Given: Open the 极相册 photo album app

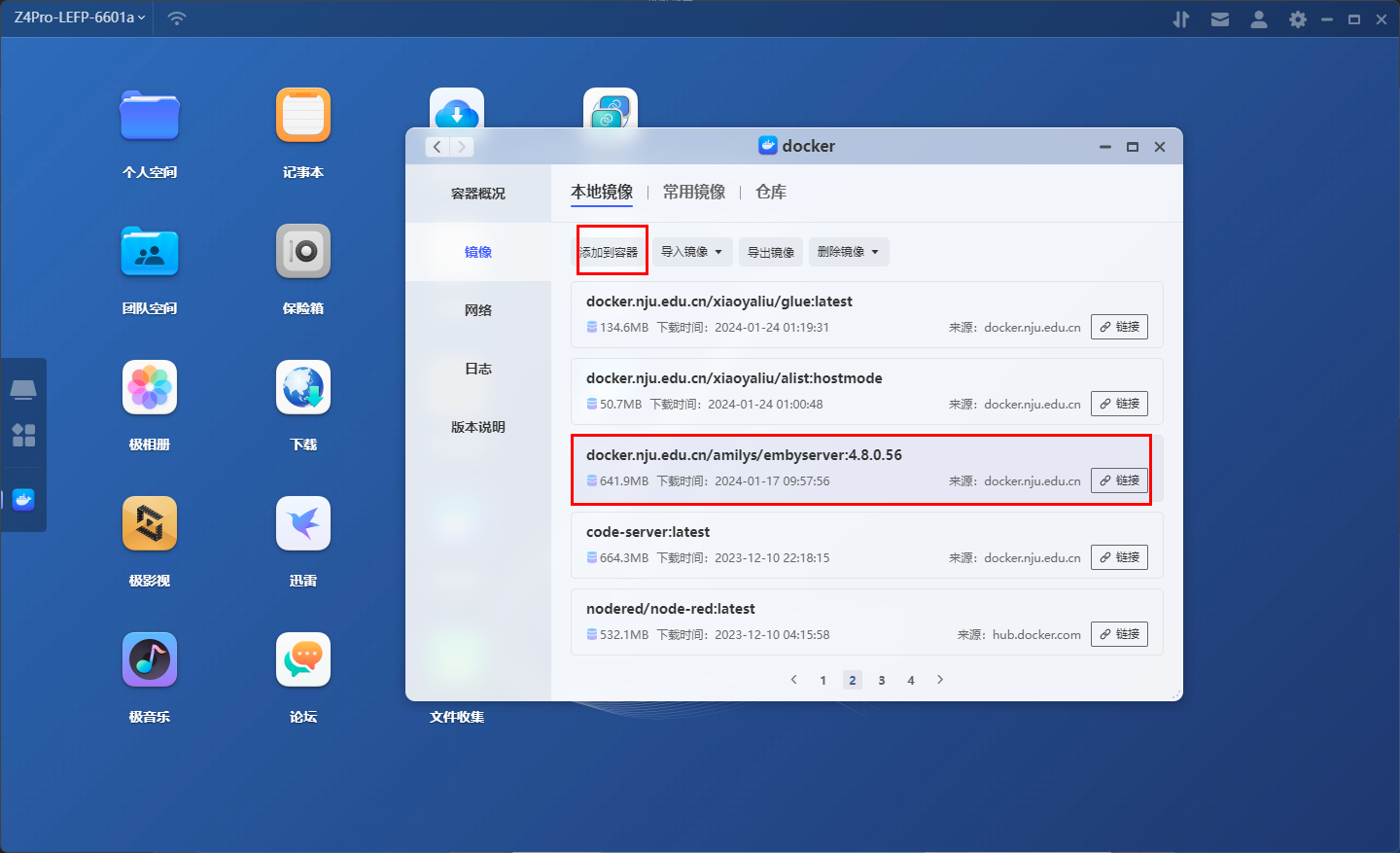Looking at the screenshot, I should click(x=150, y=388).
